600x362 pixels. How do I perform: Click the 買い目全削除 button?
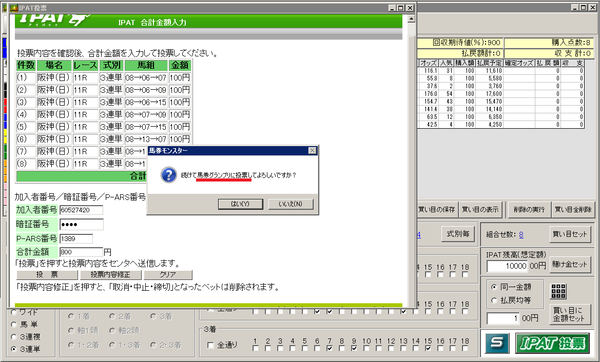click(573, 209)
